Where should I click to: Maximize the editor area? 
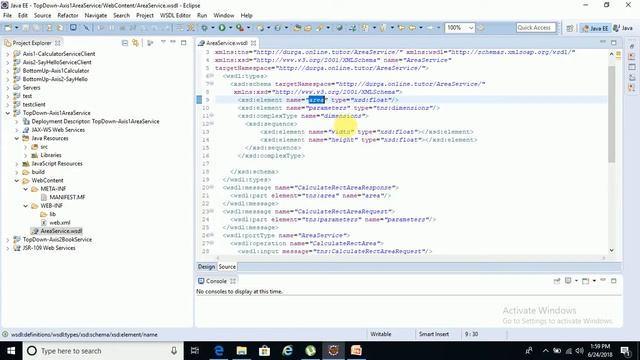(x=613, y=42)
